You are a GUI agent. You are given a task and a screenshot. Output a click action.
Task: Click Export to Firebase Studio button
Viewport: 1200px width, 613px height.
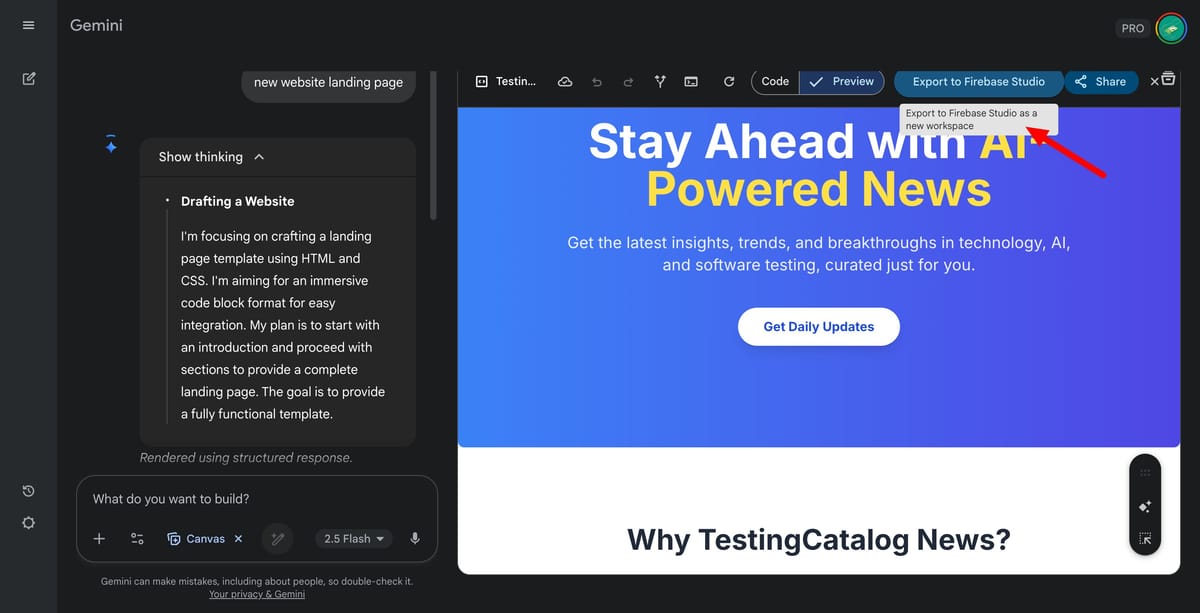(x=979, y=82)
